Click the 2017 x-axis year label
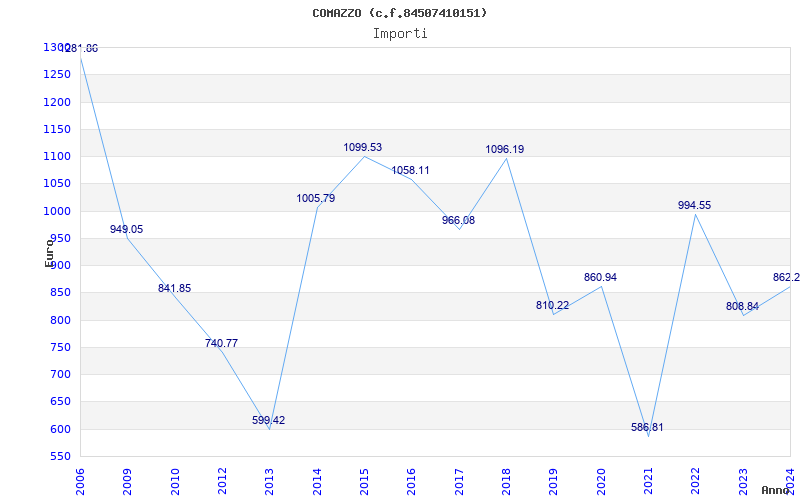Screen dimensions: 800x500 [459, 482]
